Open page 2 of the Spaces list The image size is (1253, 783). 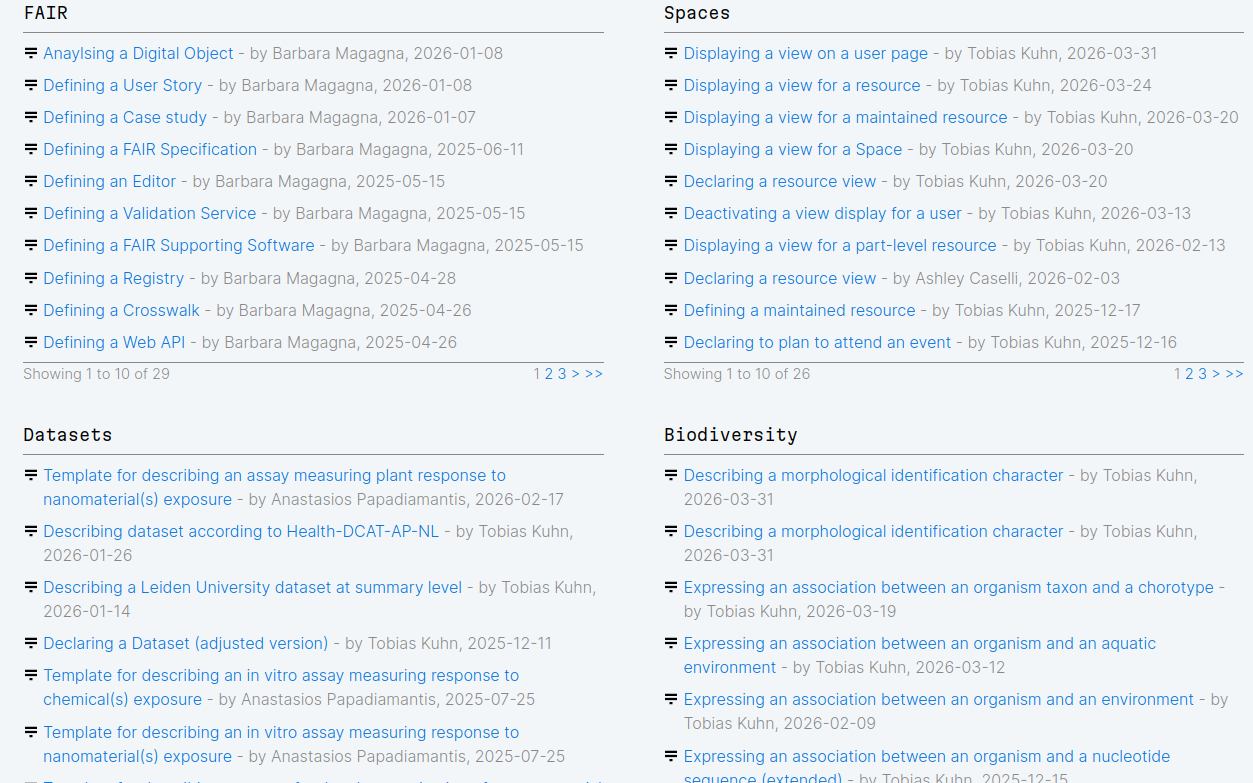[x=1190, y=374]
